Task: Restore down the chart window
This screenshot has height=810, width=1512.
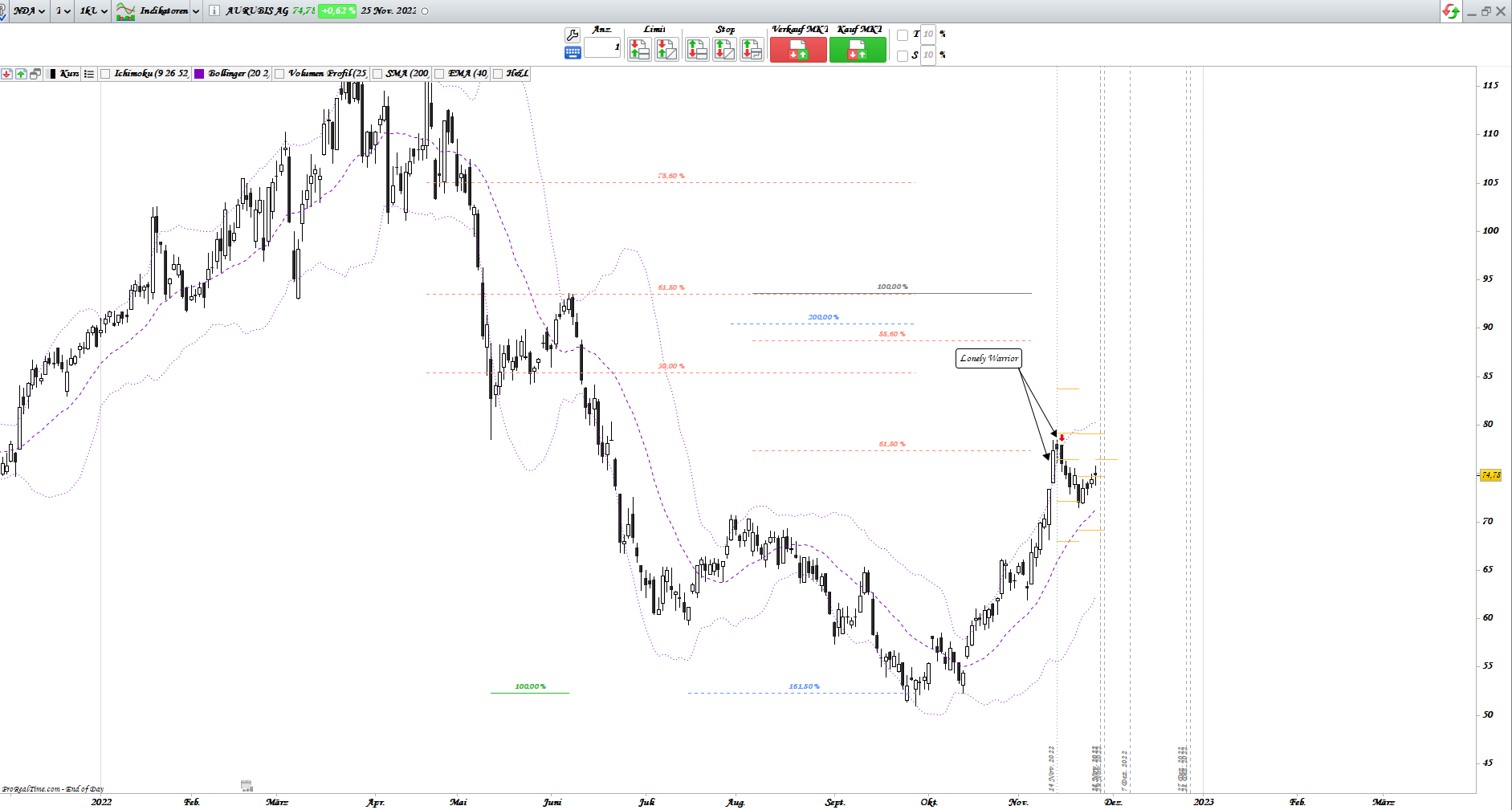Action: coord(1486,11)
